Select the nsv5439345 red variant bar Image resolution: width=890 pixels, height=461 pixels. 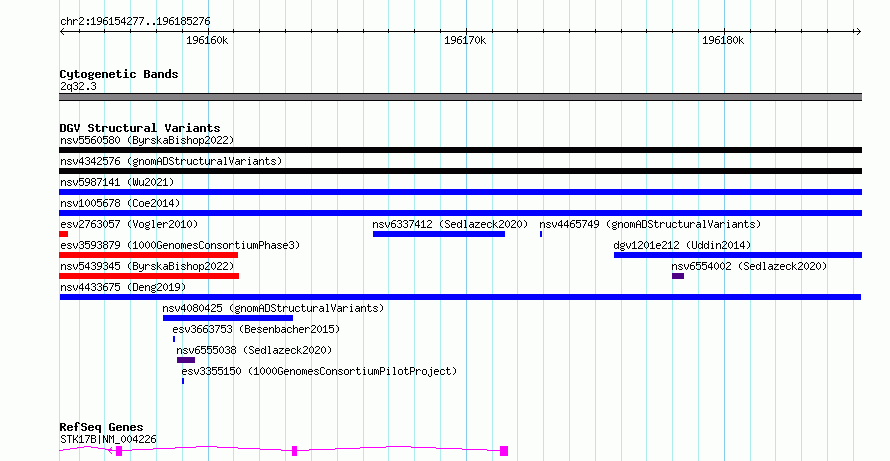point(149,276)
